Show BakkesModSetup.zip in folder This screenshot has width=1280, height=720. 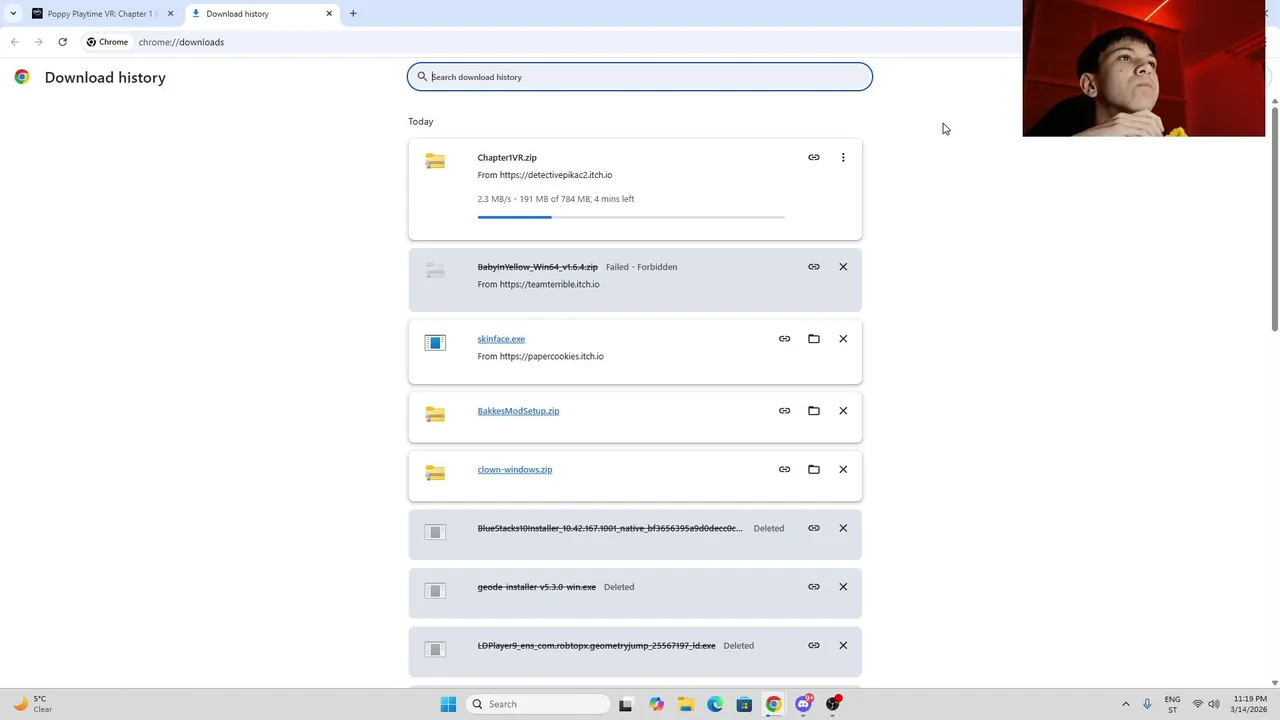814,411
